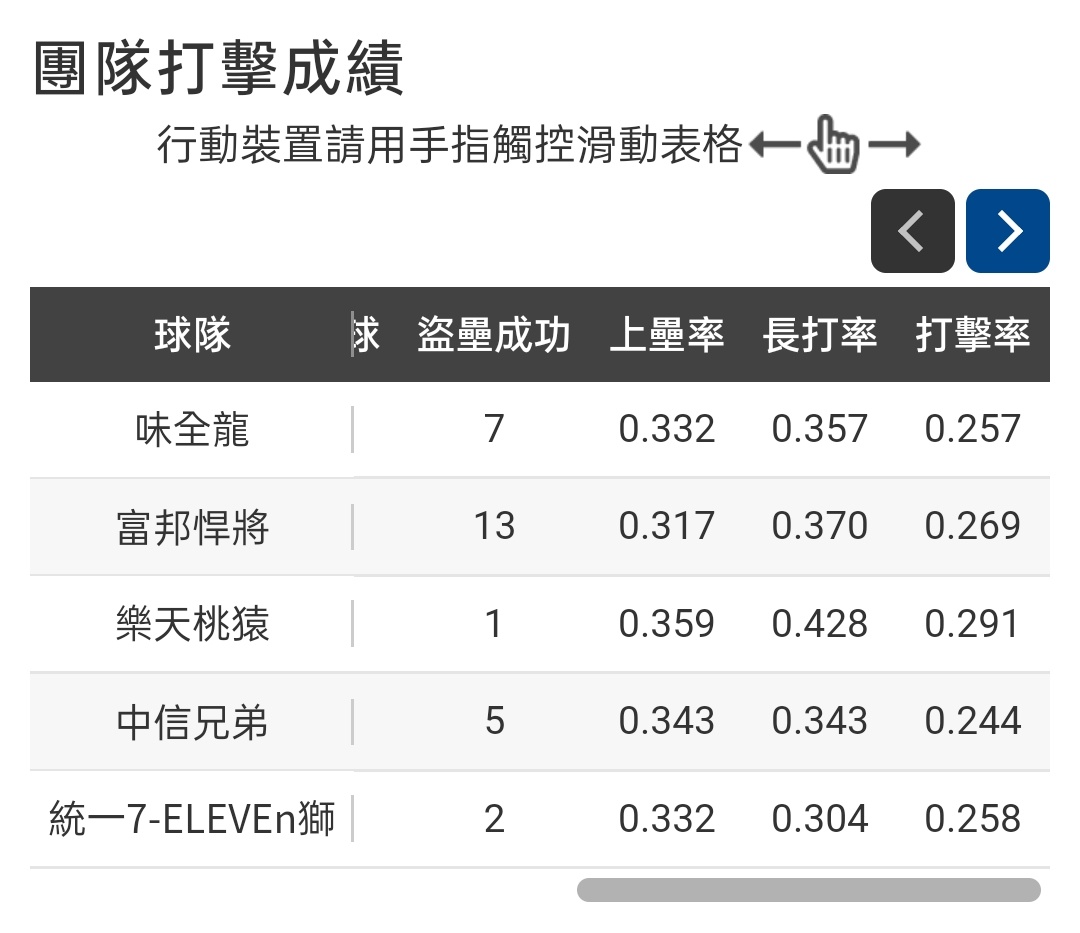This screenshot has height=933, width=1080.
Task: Select 樂天桃猿 slugging value 0.428
Action: [x=820, y=624]
